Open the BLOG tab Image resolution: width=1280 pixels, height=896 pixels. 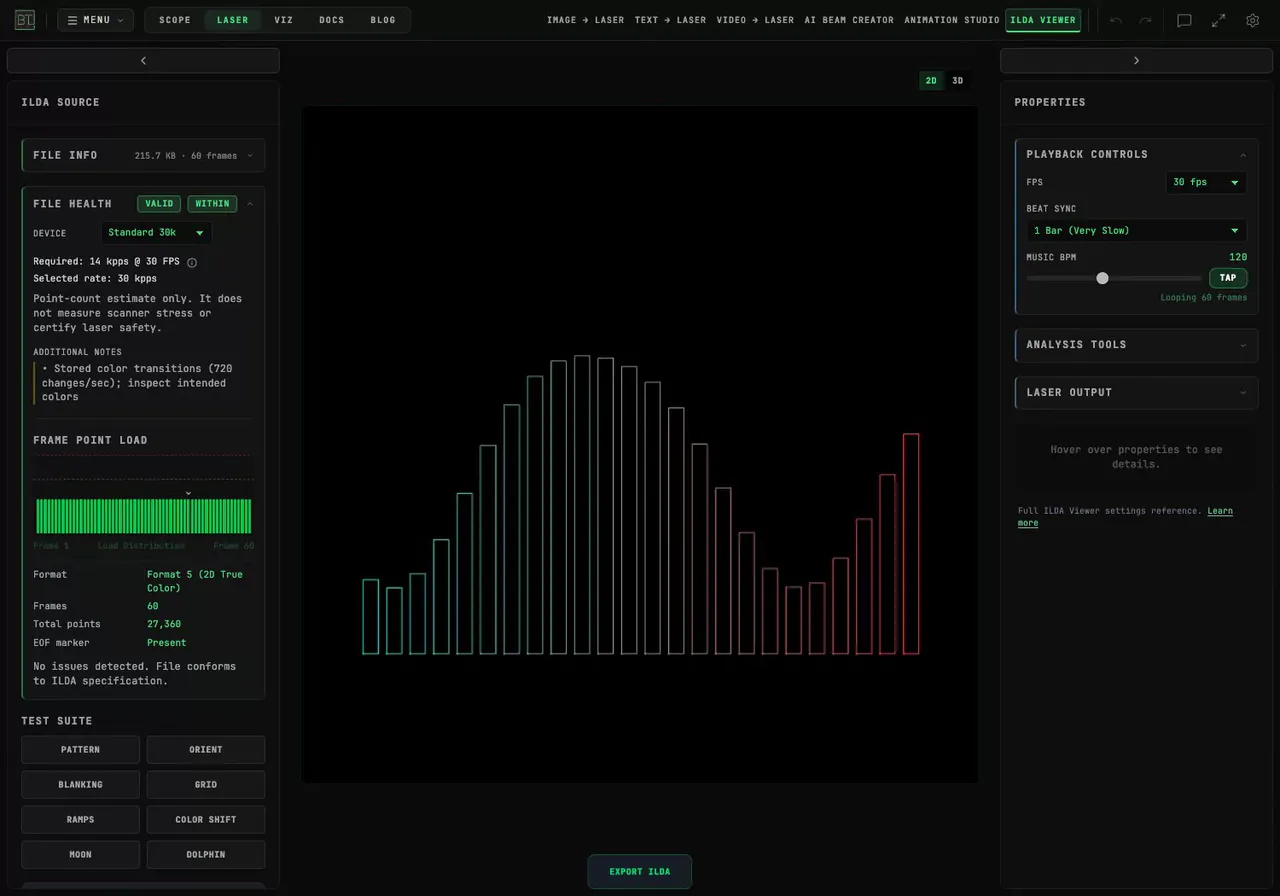[x=383, y=20]
